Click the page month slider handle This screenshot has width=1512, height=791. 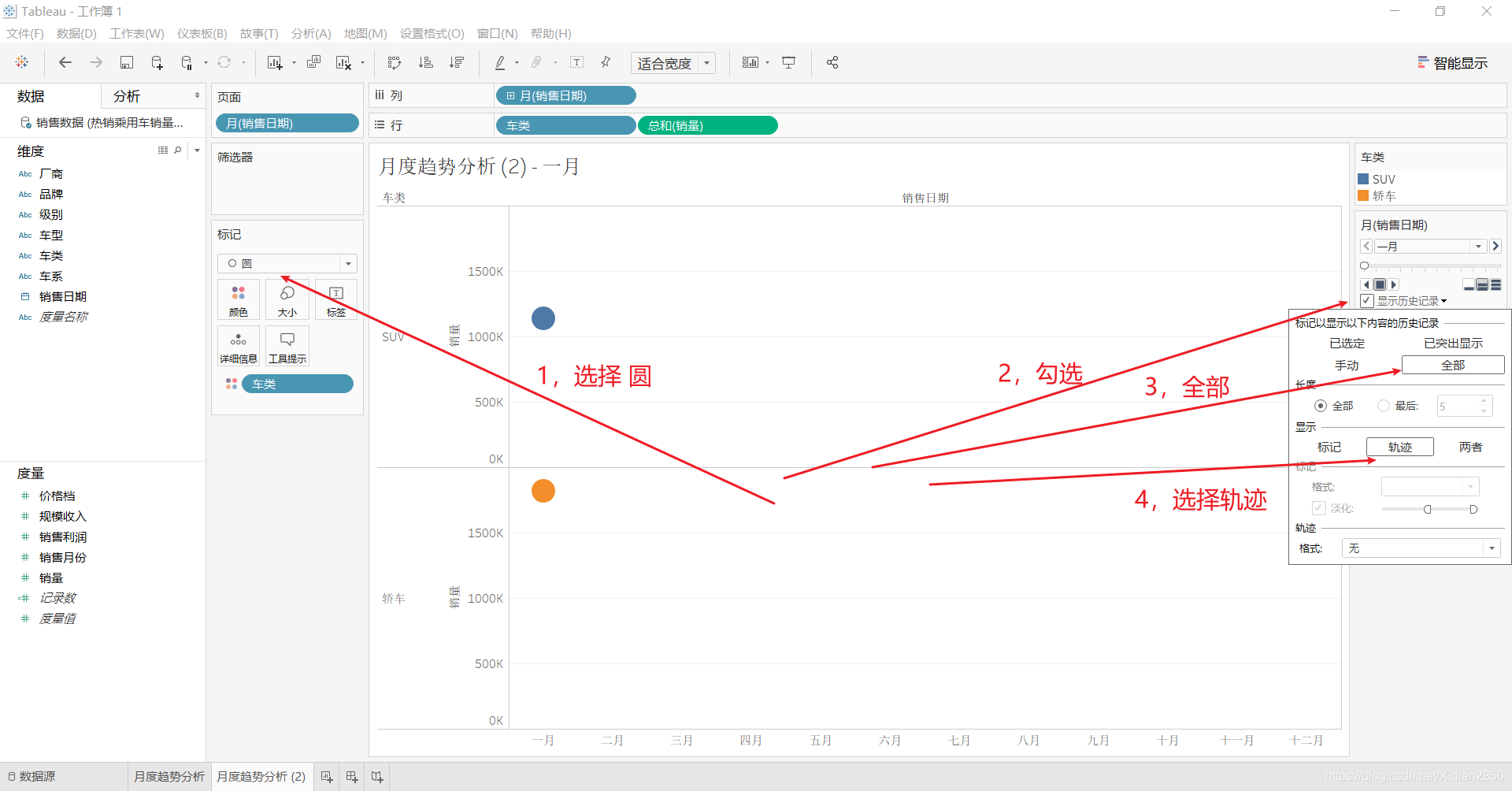(x=1365, y=266)
